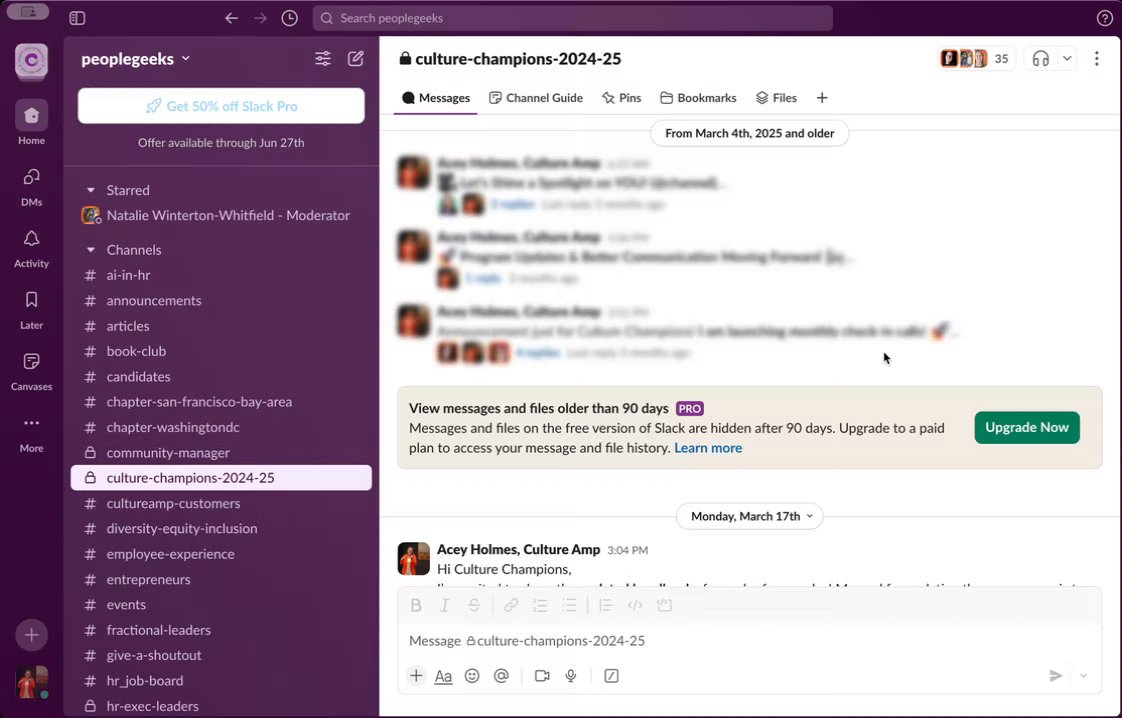Screen dimensions: 1122x718
Task: Toggle the sidebar panel icon
Action: [x=77, y=18]
